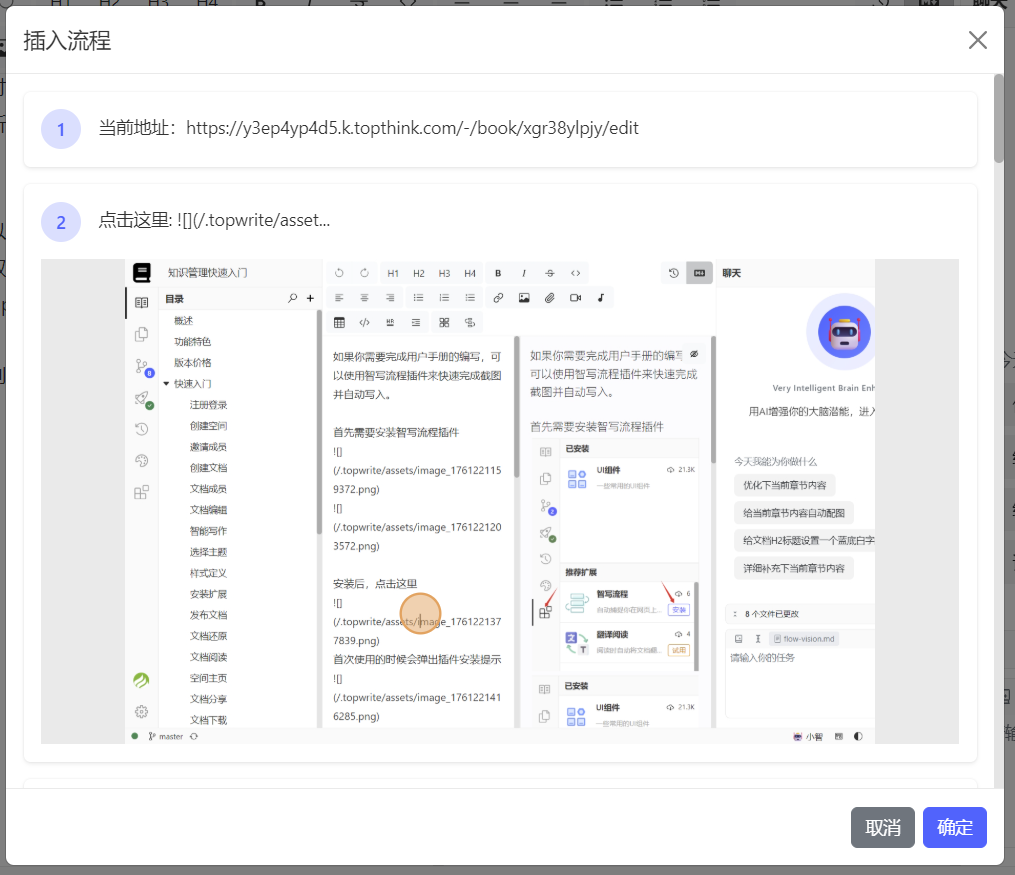Screen dimensions: 1015x875
Task: Click the undo arrow icon
Action: [x=339, y=273]
